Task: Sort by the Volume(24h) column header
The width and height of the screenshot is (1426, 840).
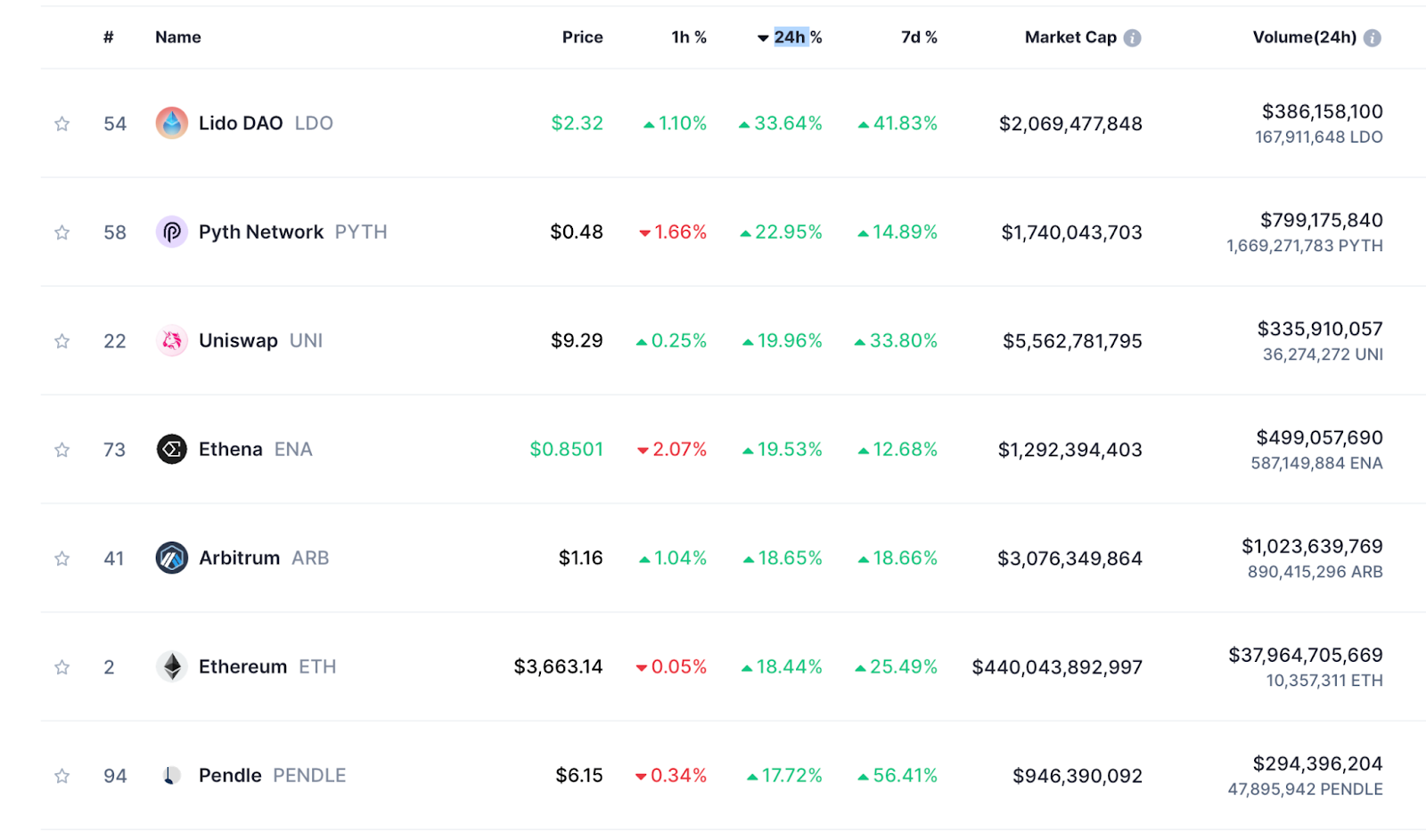Action: [x=1305, y=37]
